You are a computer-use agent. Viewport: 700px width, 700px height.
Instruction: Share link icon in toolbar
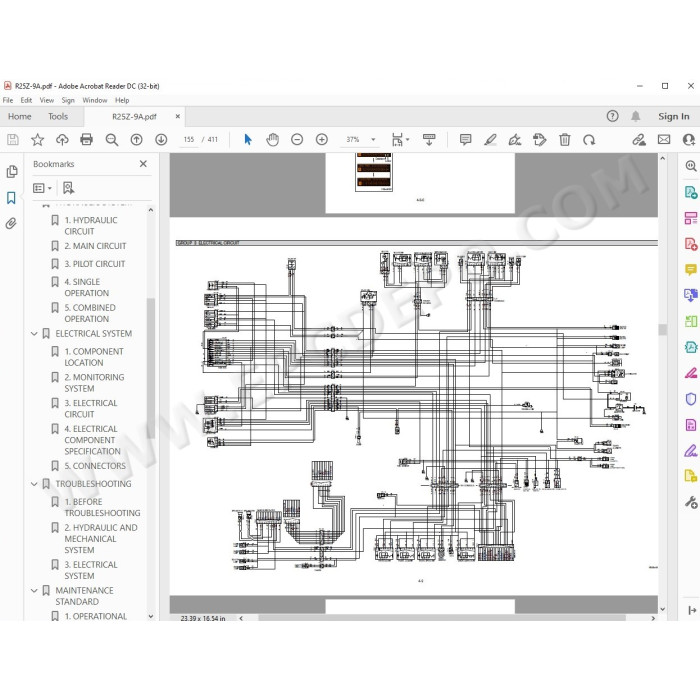coord(639,140)
